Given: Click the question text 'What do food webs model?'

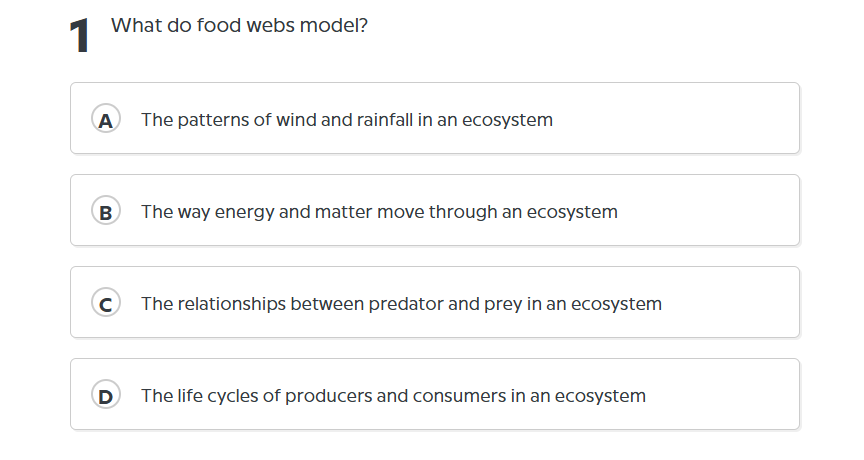Looking at the screenshot, I should click(x=239, y=24).
